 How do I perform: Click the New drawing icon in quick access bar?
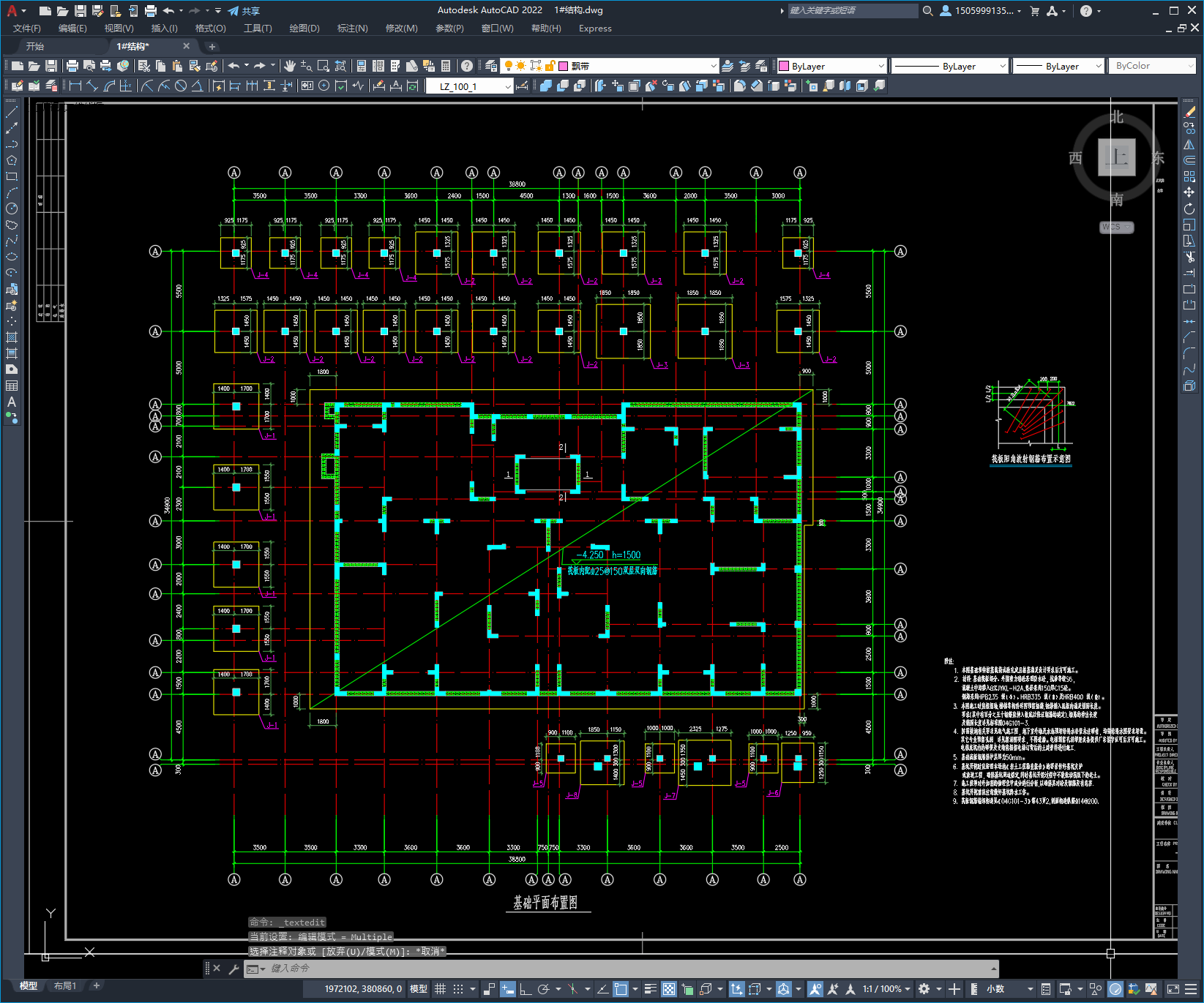[x=45, y=11]
